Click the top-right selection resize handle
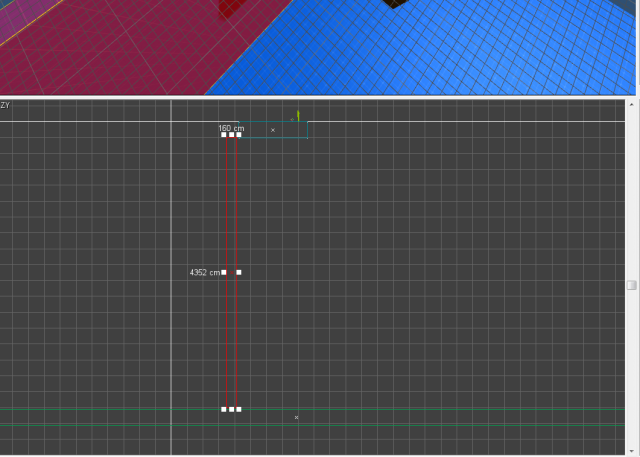Screen dimensions: 640x457 click(x=239, y=135)
